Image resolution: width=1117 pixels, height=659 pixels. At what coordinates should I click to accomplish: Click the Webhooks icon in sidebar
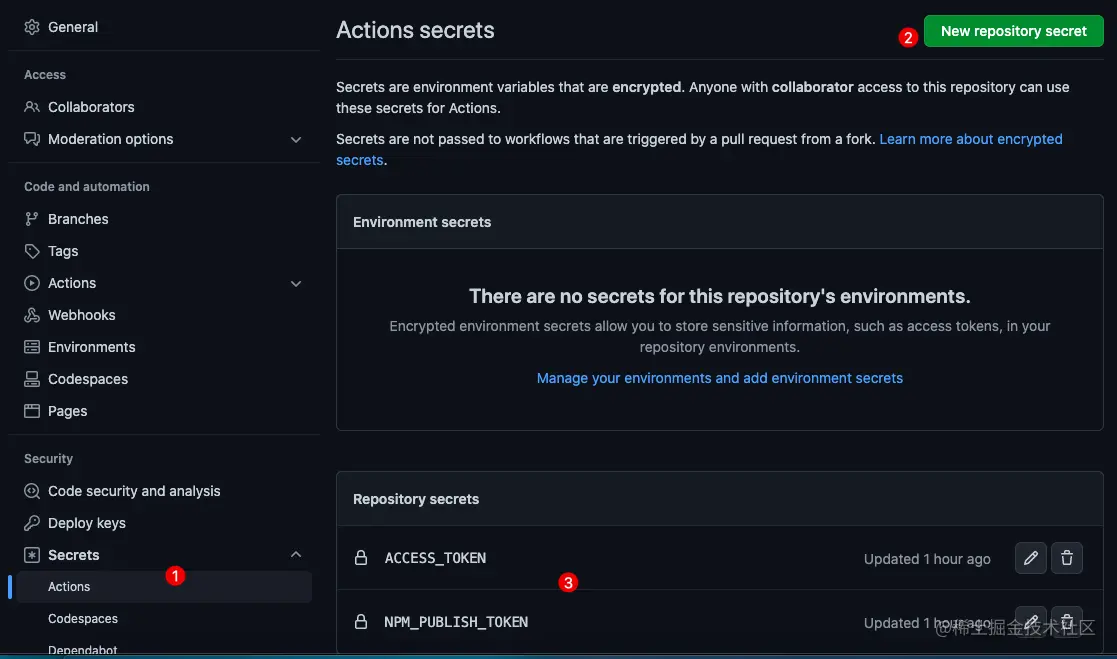coord(32,315)
